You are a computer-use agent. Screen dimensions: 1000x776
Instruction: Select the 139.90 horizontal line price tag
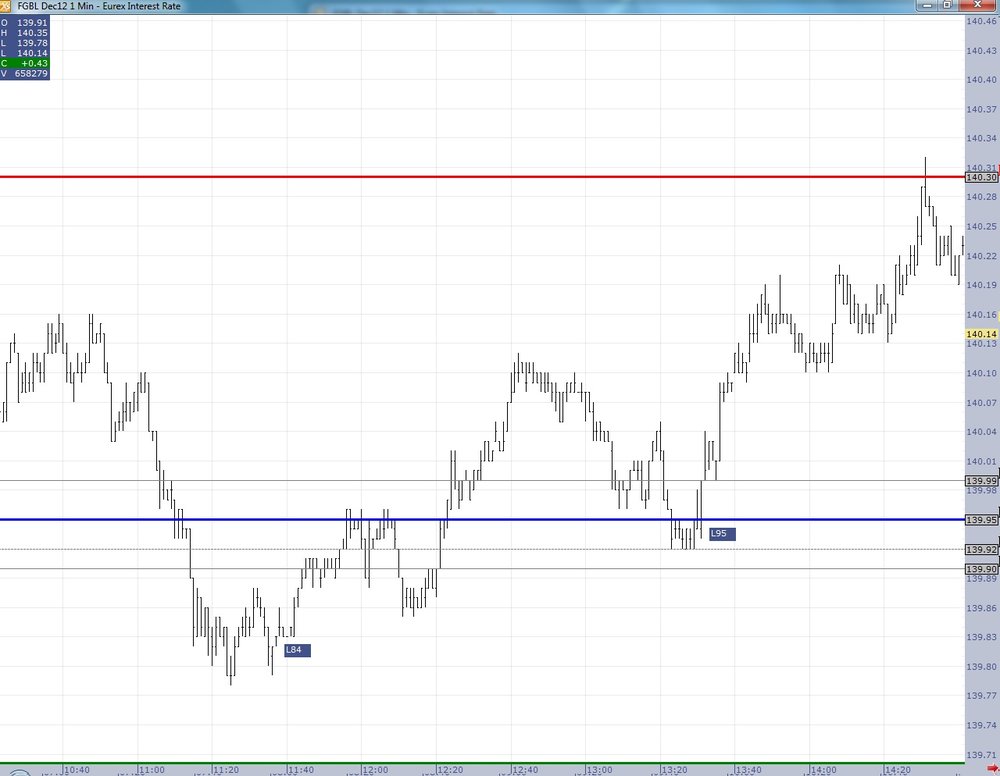click(x=981, y=569)
